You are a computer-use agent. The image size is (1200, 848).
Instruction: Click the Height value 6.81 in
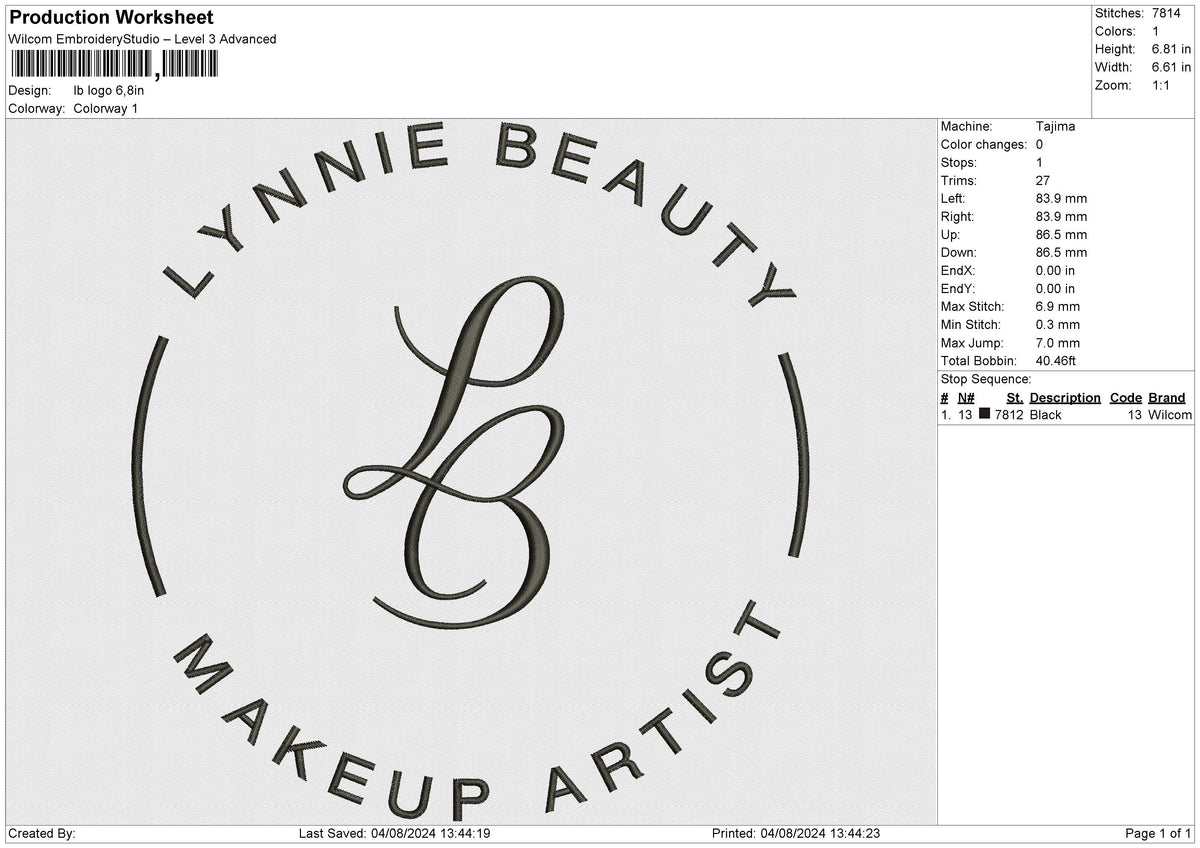pyautogui.click(x=1172, y=49)
